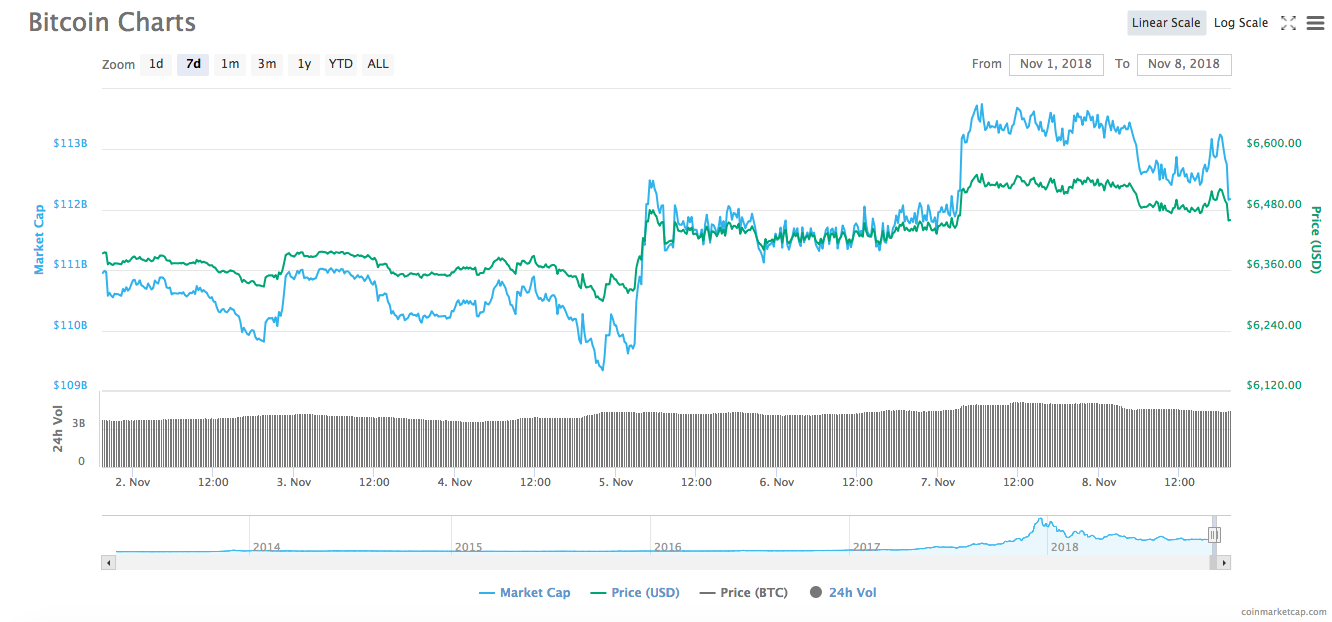Switch chart to Log Scale
The width and height of the screenshot is (1332, 622).
point(1241,23)
